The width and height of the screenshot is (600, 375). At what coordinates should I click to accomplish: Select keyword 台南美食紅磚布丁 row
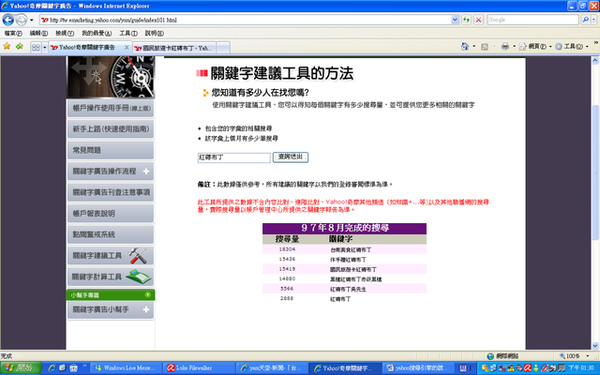(x=344, y=249)
